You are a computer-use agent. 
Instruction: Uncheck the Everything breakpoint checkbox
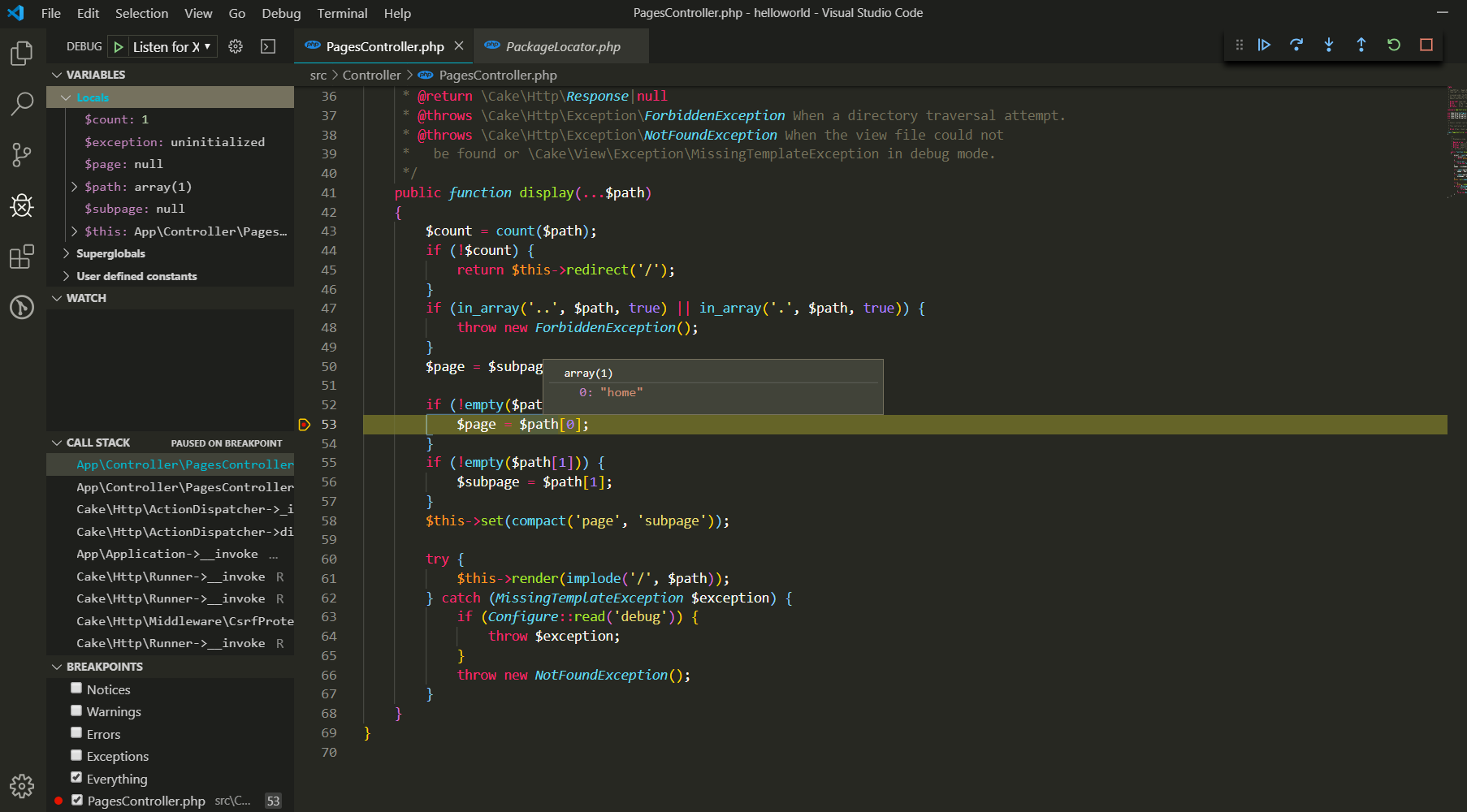point(76,778)
